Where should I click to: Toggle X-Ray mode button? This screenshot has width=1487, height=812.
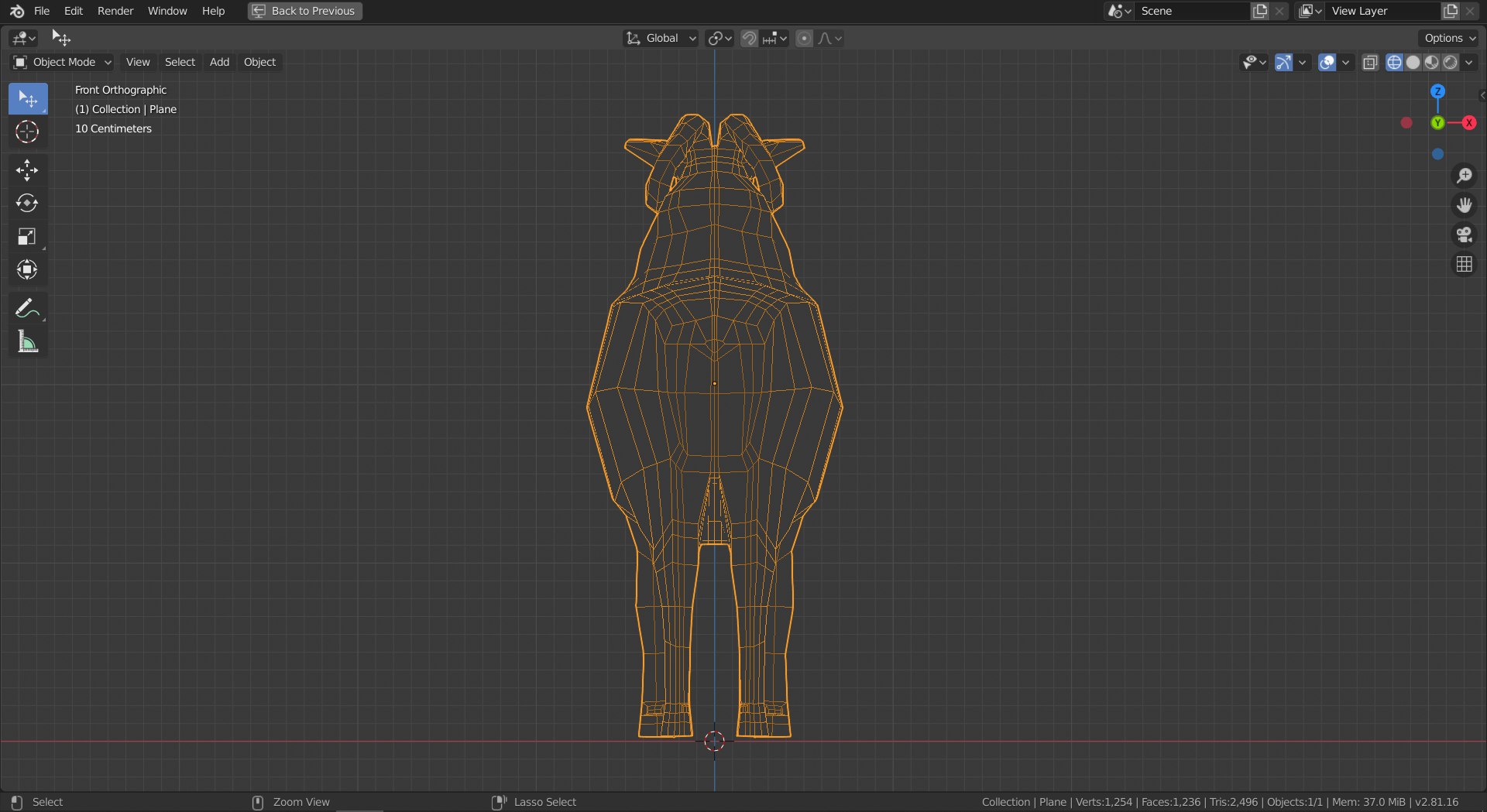tap(1370, 62)
